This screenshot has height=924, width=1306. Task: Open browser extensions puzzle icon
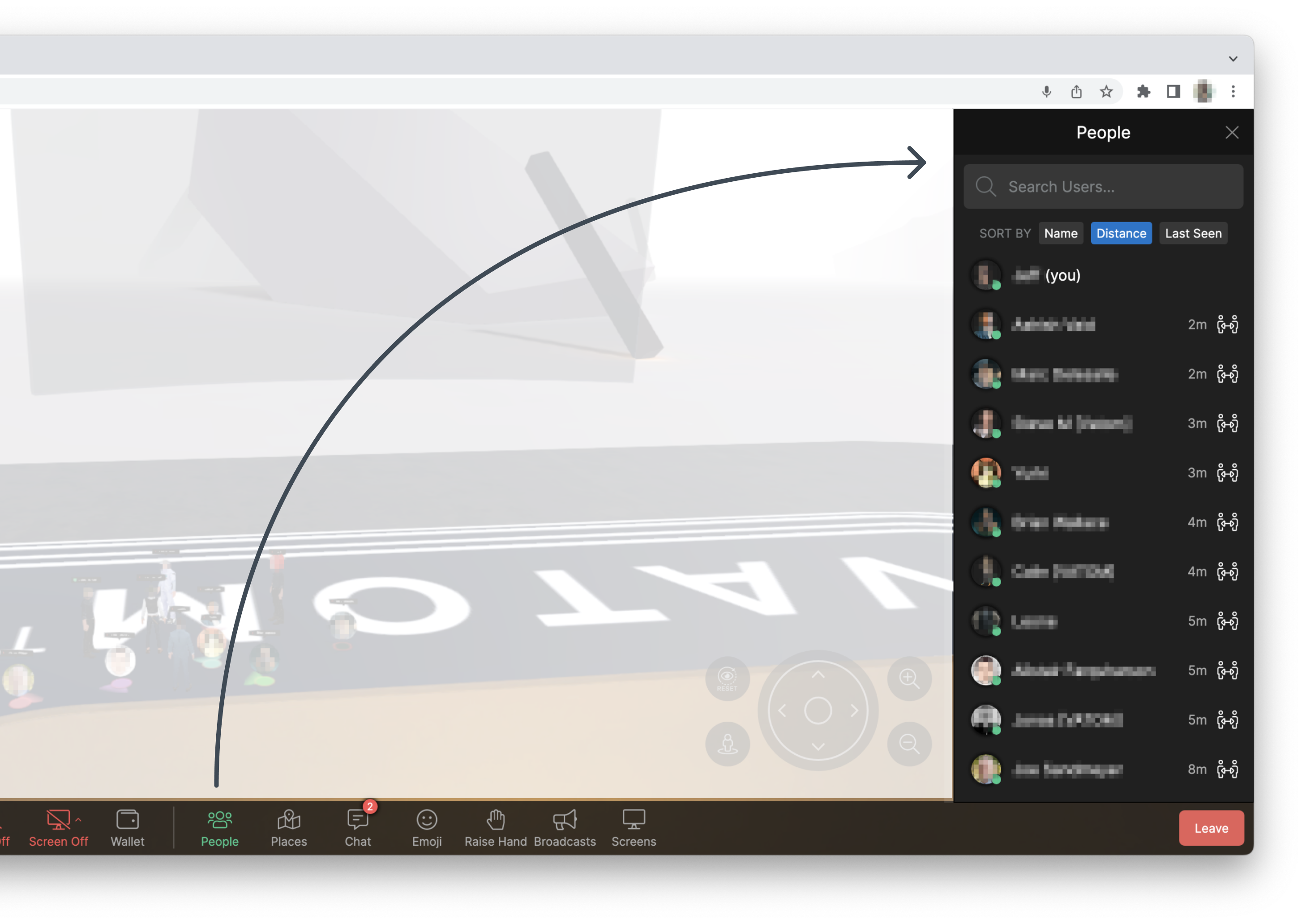coord(1143,92)
